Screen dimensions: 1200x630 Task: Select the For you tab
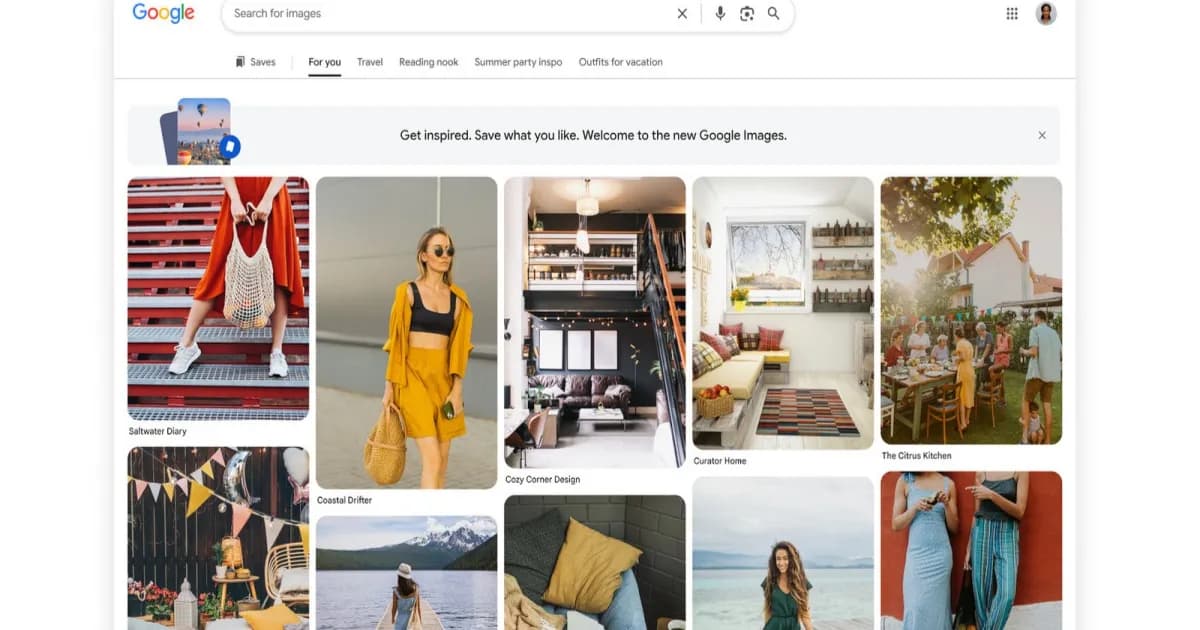[324, 62]
